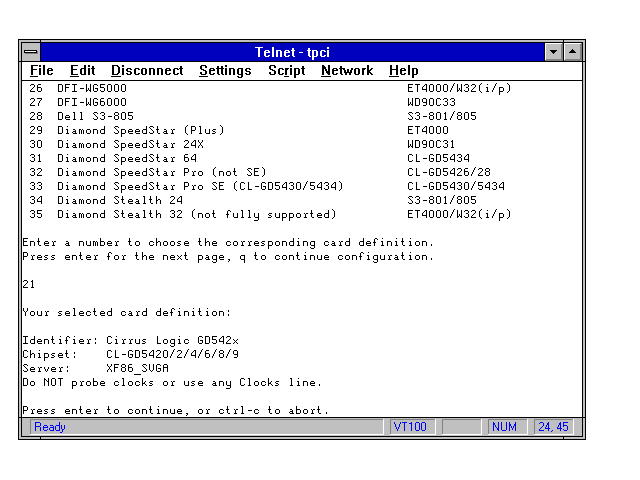This screenshot has width=640, height=480.
Task: Click the maximize arrow in title bar
Action: [572, 51]
